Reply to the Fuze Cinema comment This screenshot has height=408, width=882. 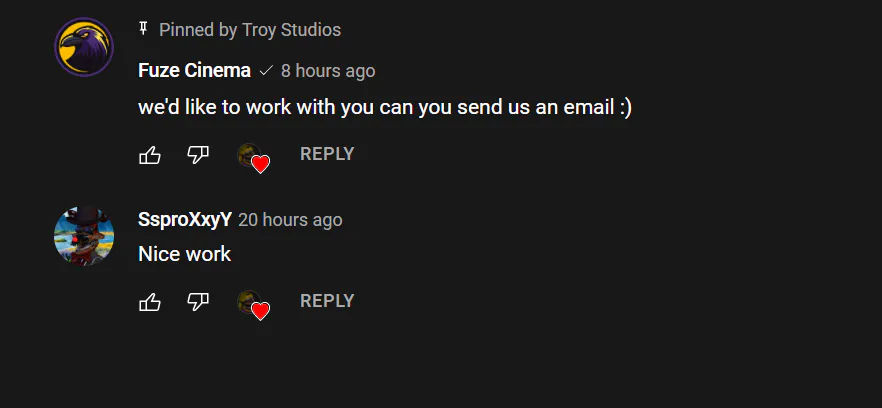point(327,154)
